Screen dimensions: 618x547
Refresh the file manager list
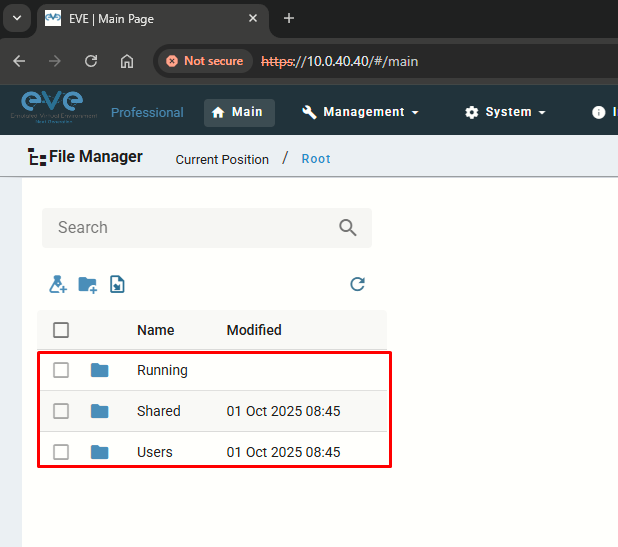tap(357, 284)
